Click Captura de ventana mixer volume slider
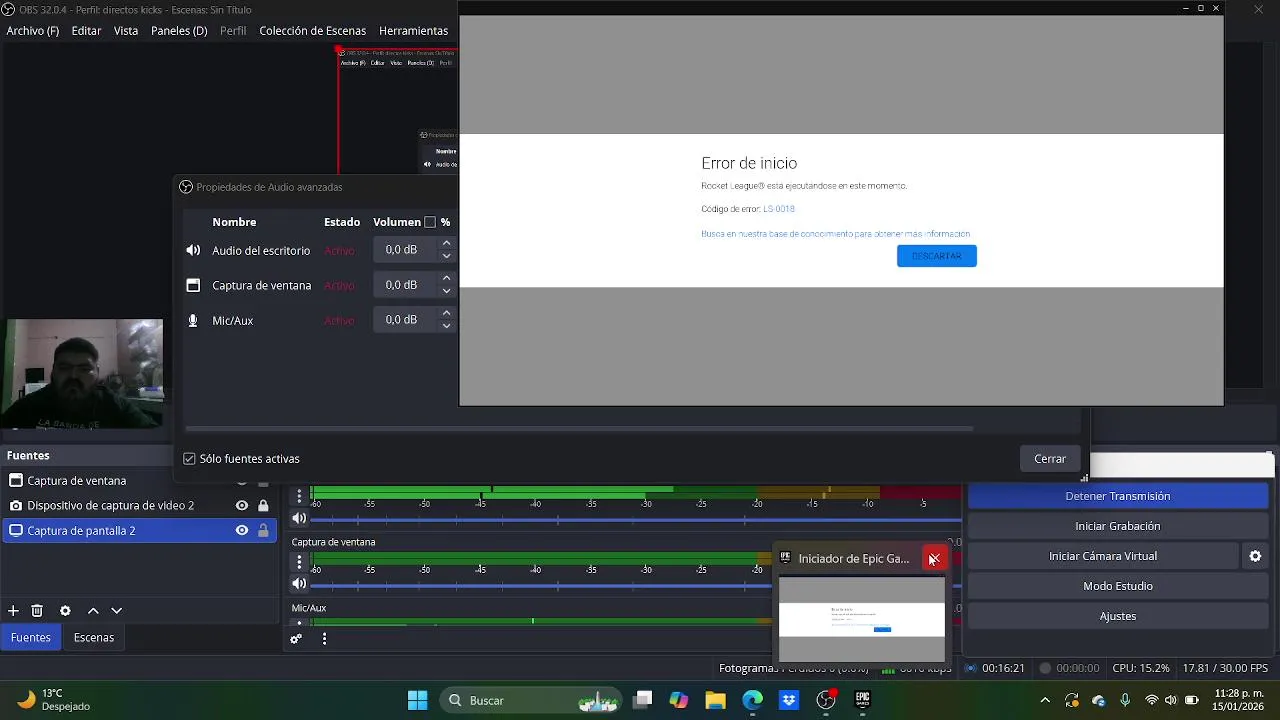 [x=635, y=584]
